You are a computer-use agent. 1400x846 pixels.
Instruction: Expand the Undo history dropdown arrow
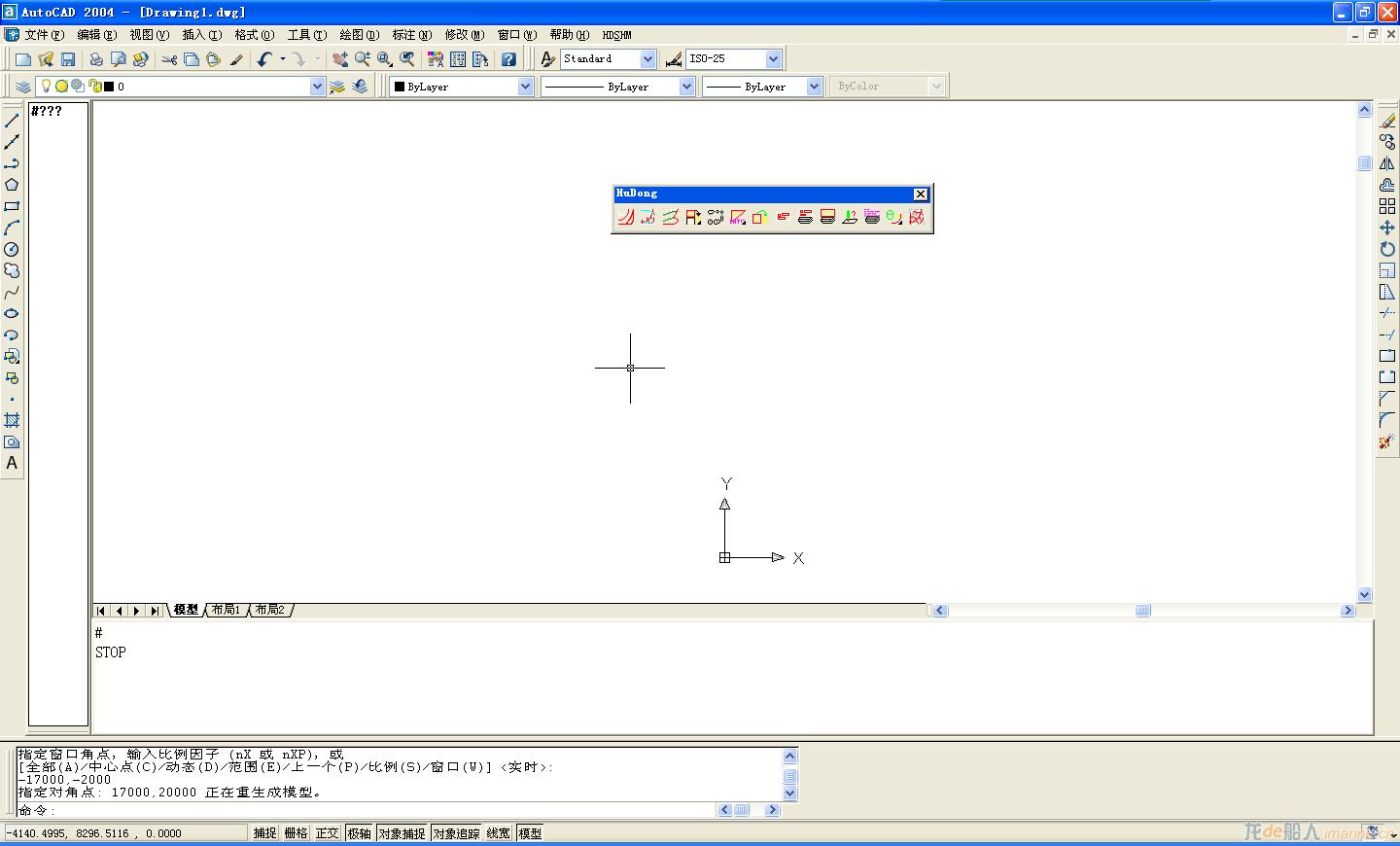point(283,59)
